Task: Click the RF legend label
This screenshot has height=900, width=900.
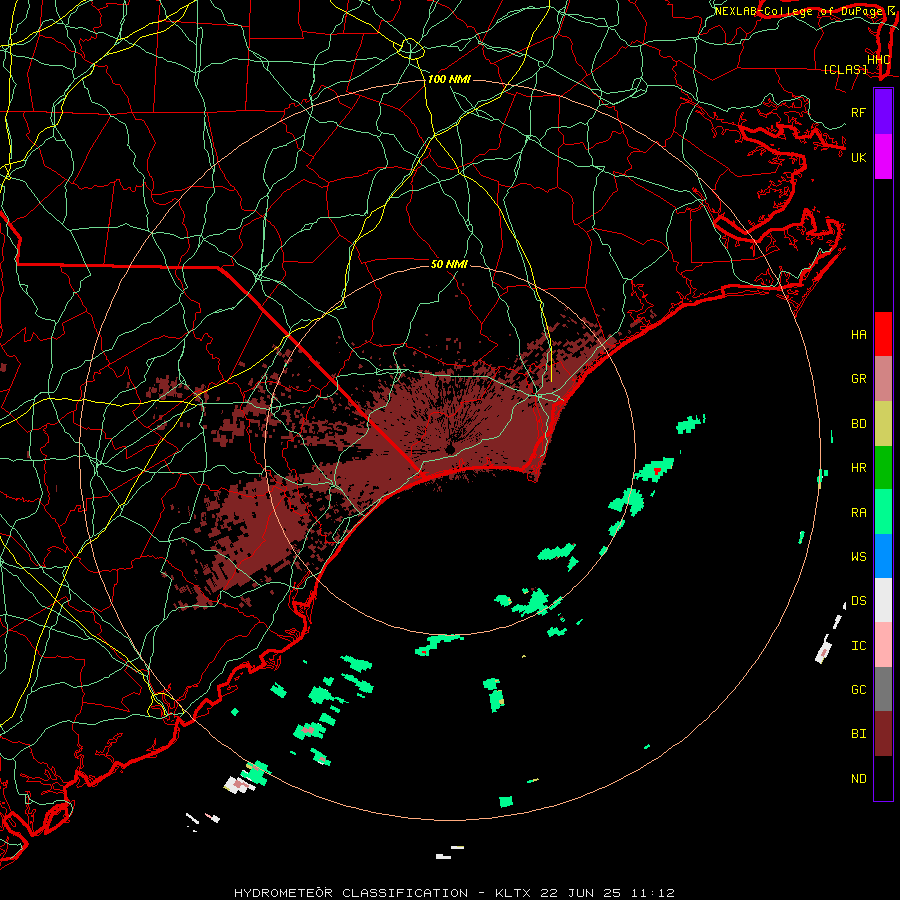Action: (x=859, y=112)
